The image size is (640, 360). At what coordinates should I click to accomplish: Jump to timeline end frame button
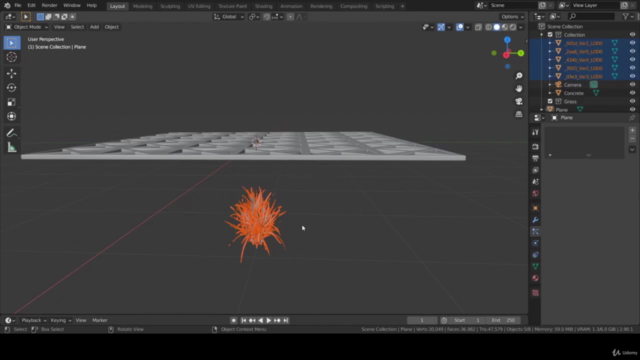click(x=286, y=320)
